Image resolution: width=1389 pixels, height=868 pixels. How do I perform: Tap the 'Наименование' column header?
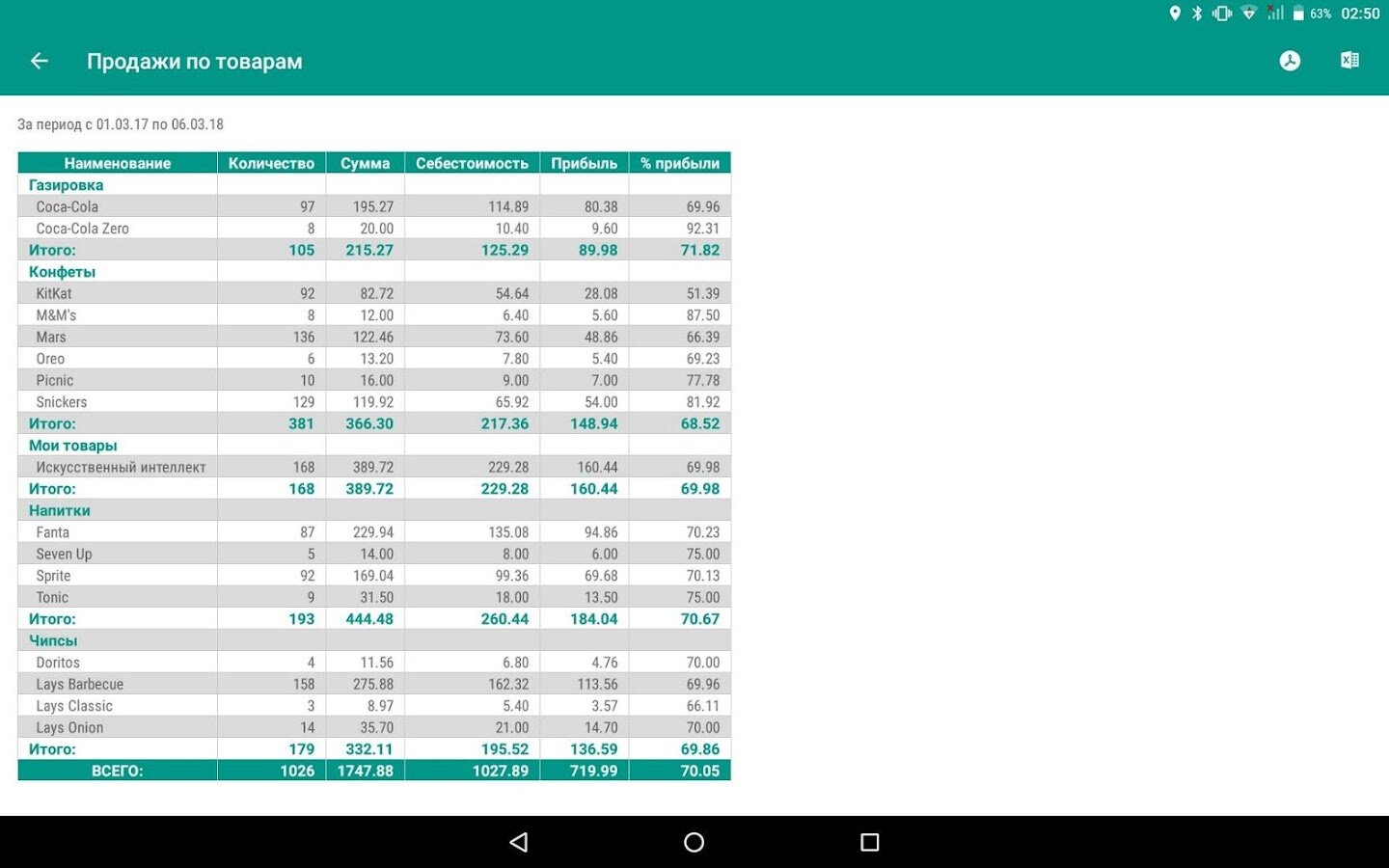[118, 163]
